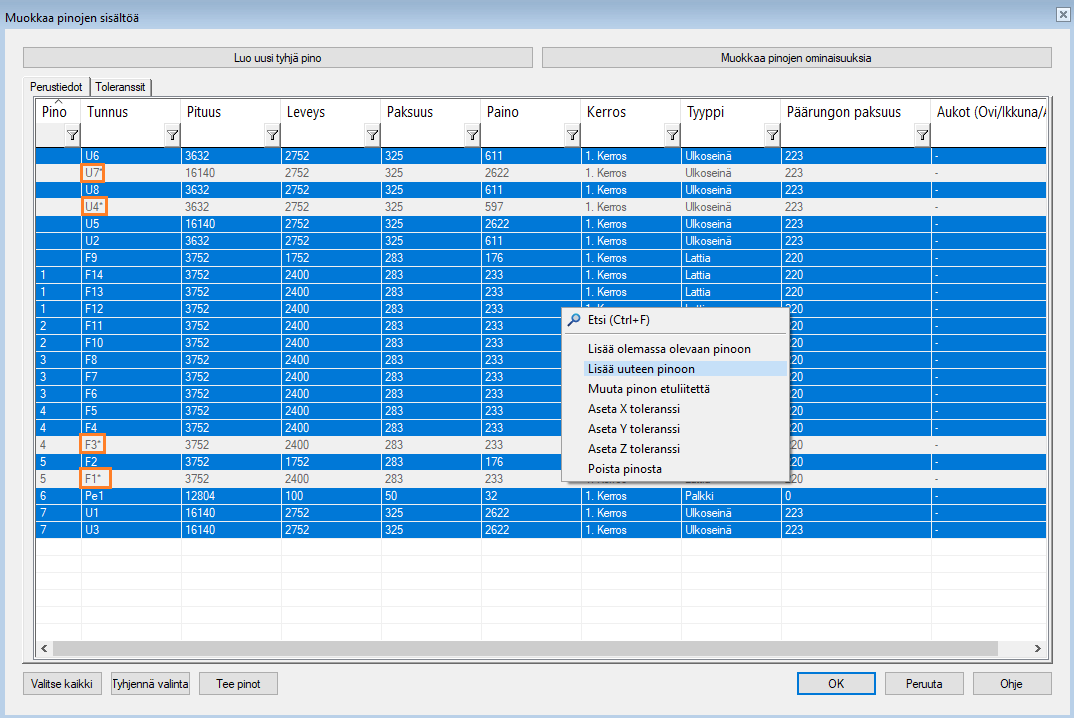This screenshot has width=1074, height=718.
Task: Select Etsi (Ctrl+F) in context menu
Action: point(618,320)
